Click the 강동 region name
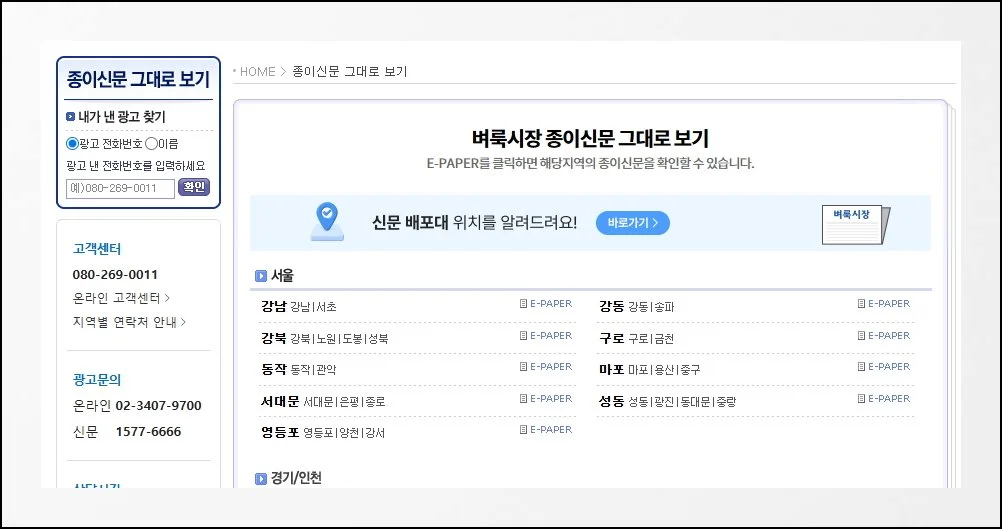 (612, 306)
